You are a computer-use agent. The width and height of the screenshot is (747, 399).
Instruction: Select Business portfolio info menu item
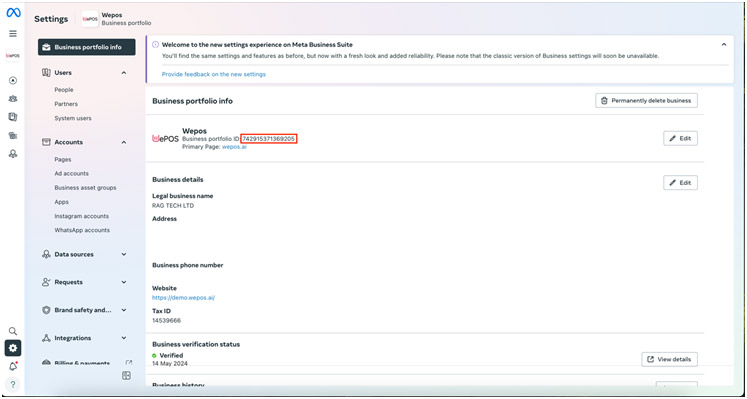coord(87,47)
